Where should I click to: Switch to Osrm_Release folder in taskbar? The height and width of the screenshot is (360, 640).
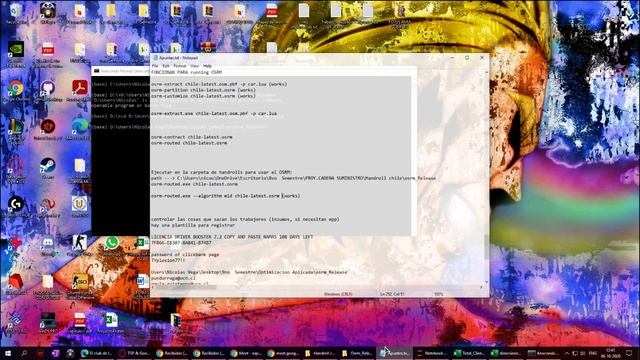pyautogui.click(x=357, y=353)
